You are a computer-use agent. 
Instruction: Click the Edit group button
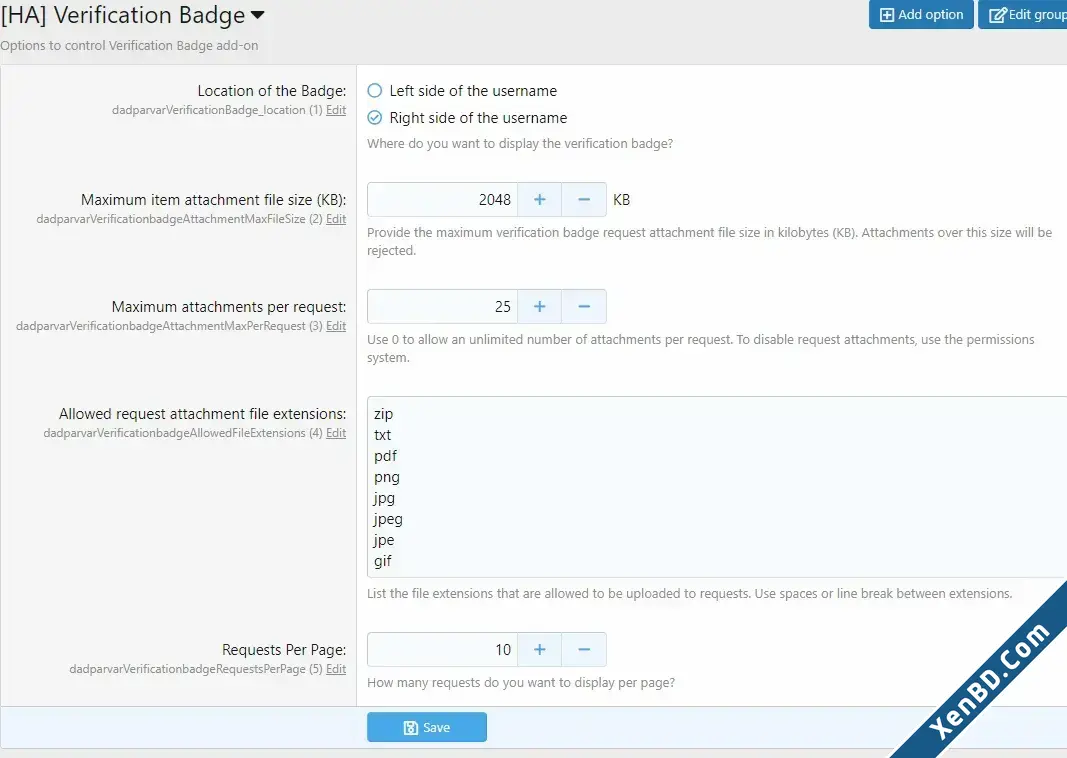(x=1023, y=14)
